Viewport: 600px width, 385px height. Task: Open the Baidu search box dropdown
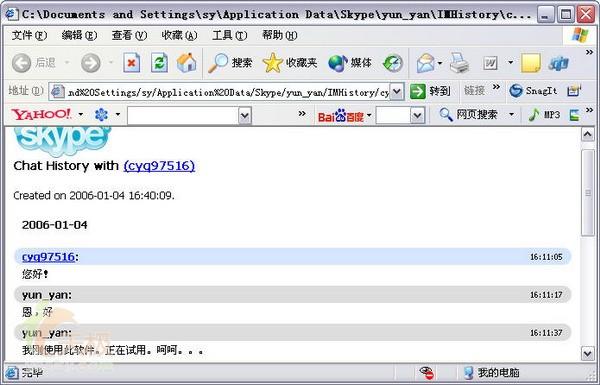(x=417, y=115)
